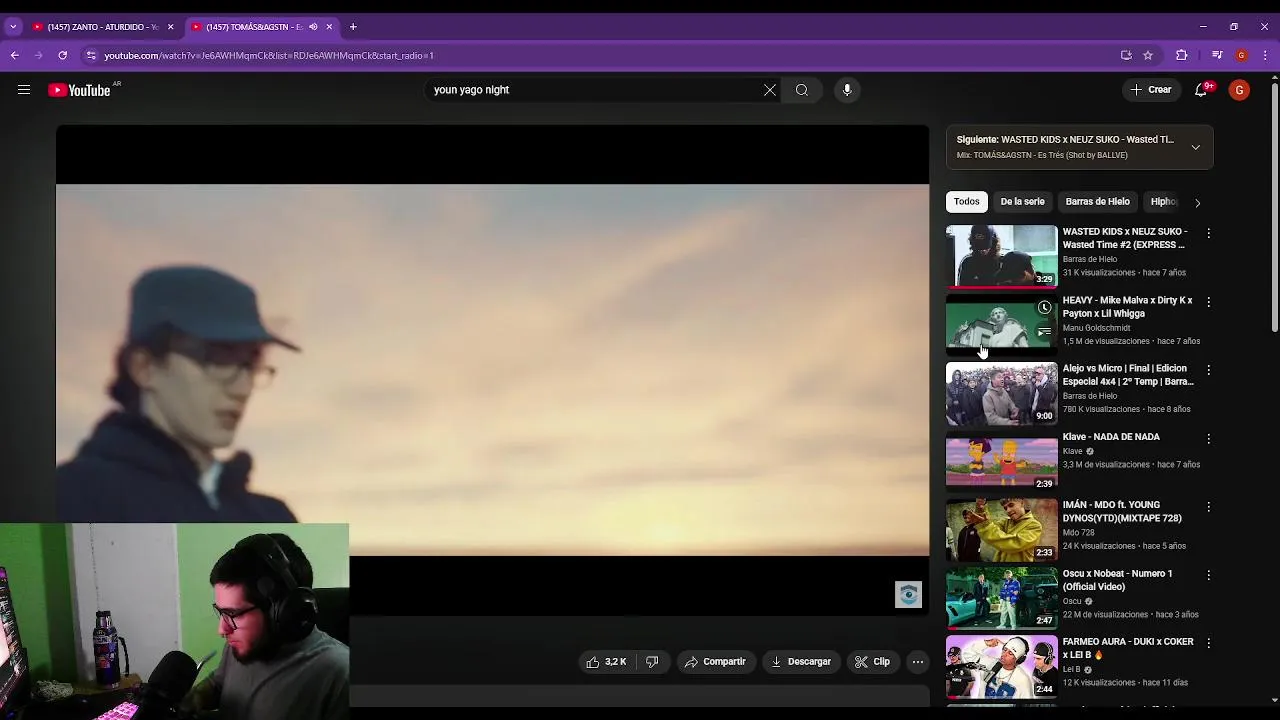Image resolution: width=1280 pixels, height=720 pixels.
Task: Run search with the magnifier button
Action: point(802,90)
